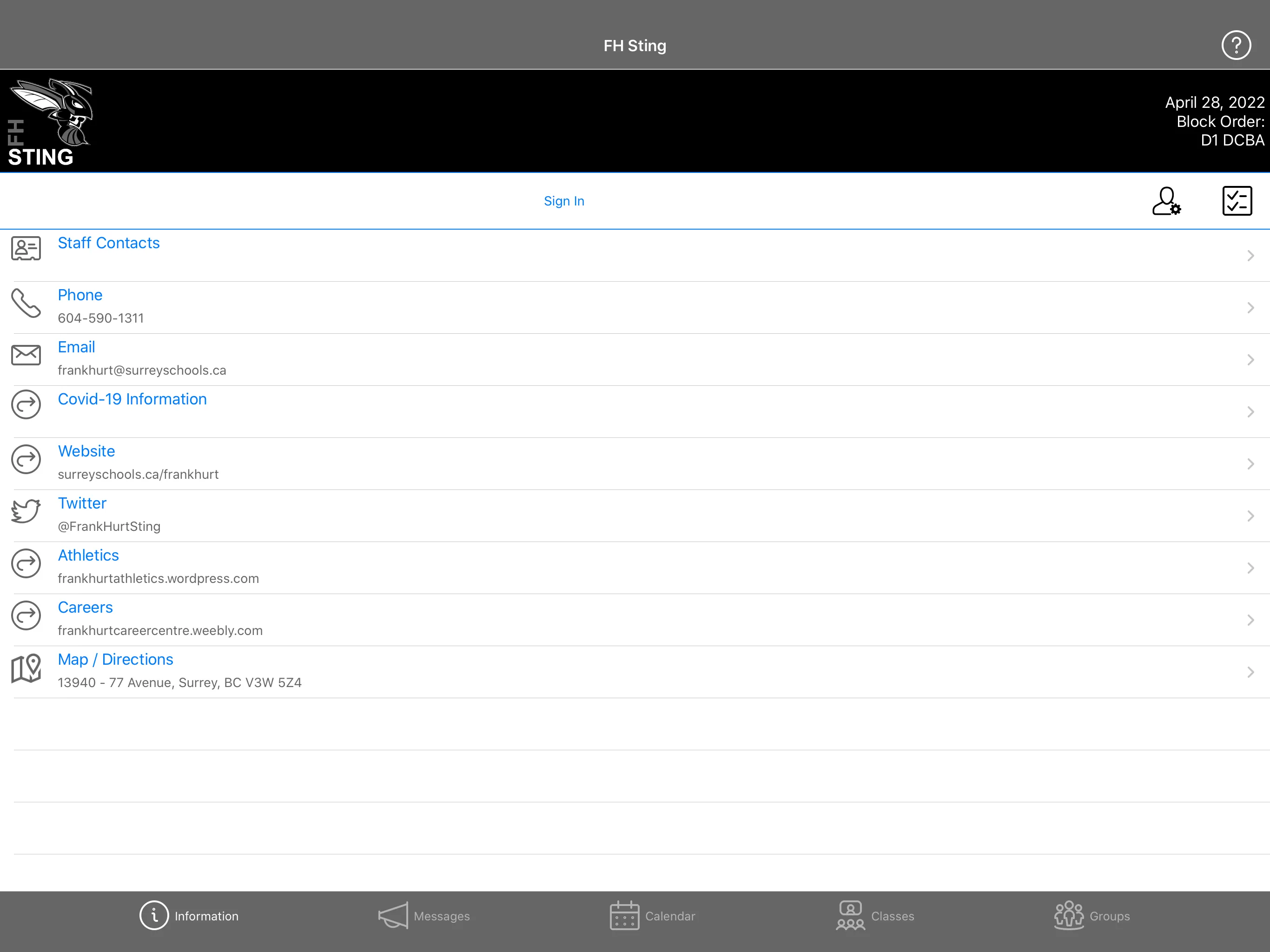1270x952 pixels.
Task: Switch to the Groups tab
Action: click(x=1092, y=916)
